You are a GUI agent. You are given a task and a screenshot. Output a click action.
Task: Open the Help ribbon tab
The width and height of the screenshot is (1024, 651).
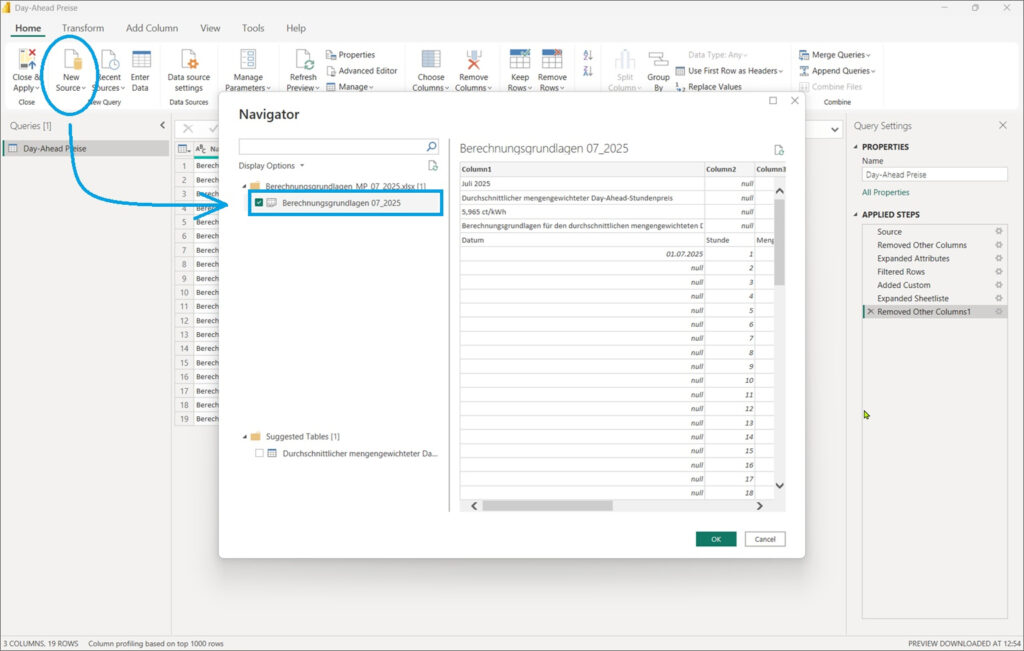(296, 28)
